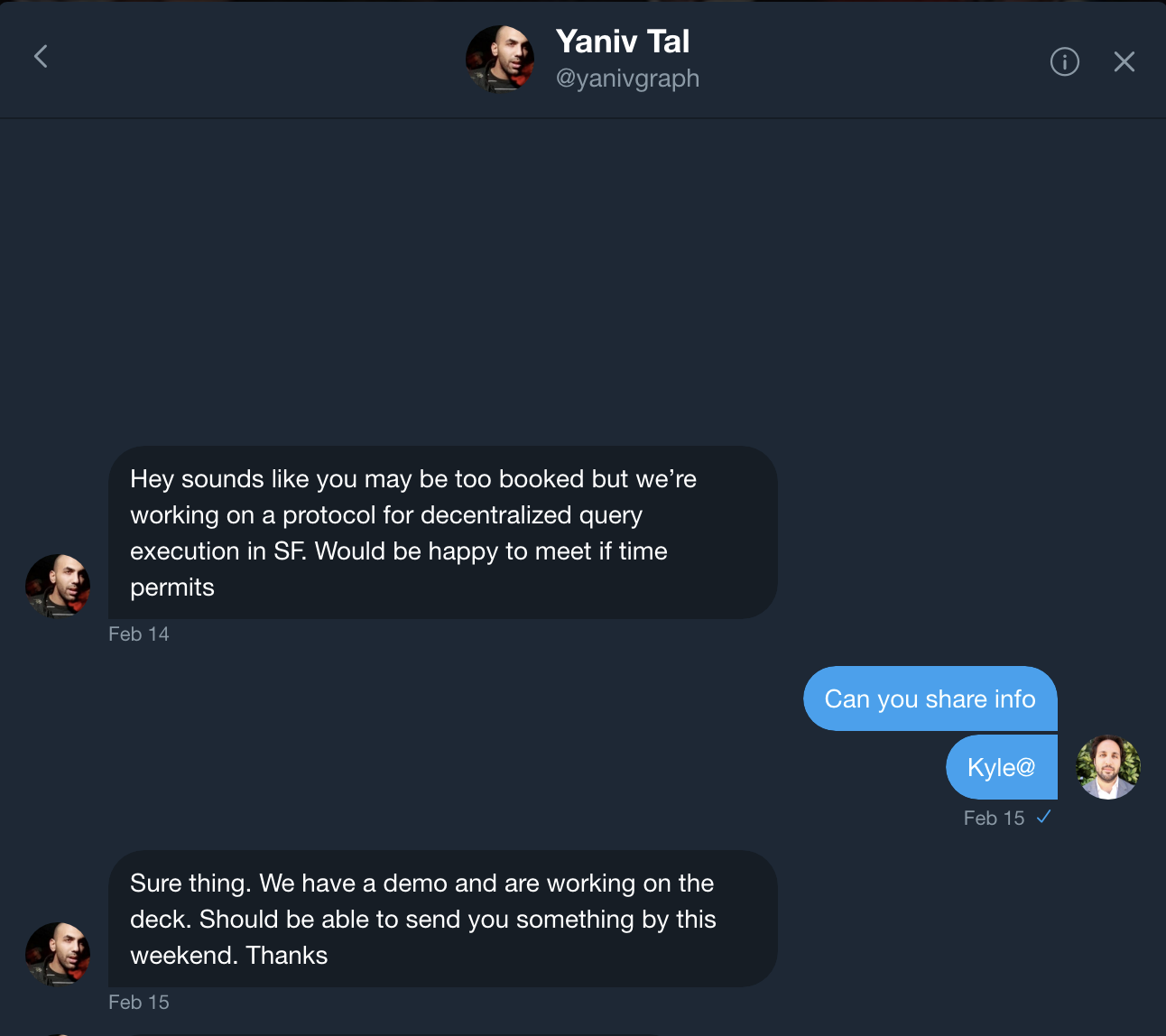1166x1036 pixels.
Task: Open the conversation info panel
Action: 1064,61
